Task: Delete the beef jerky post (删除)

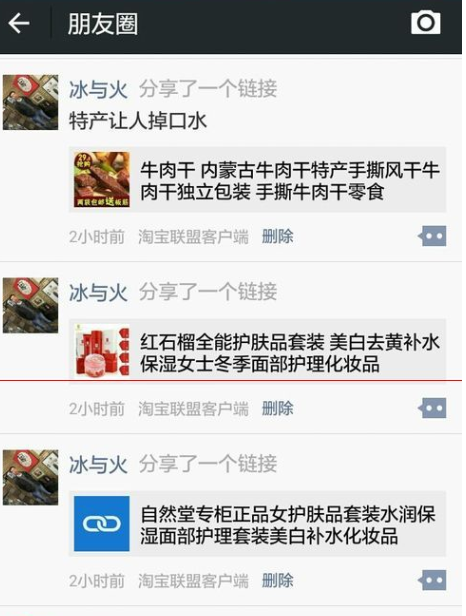Action: click(x=277, y=236)
